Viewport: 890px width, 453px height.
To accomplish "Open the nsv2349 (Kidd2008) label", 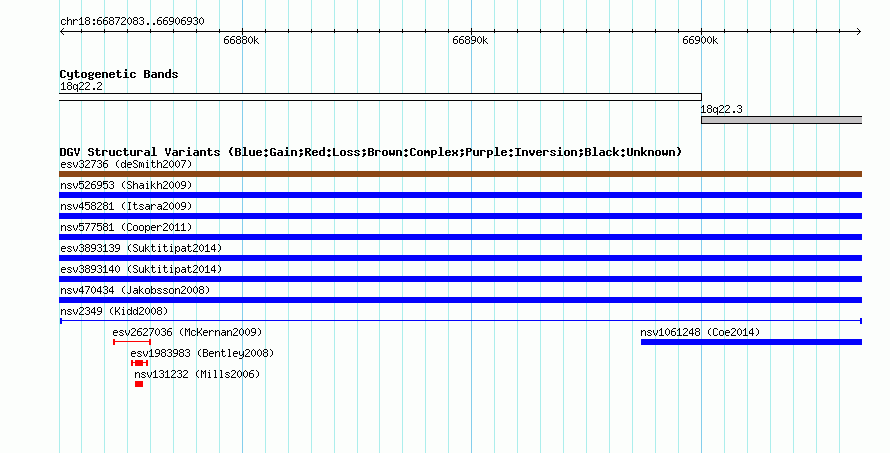I will coord(114,311).
